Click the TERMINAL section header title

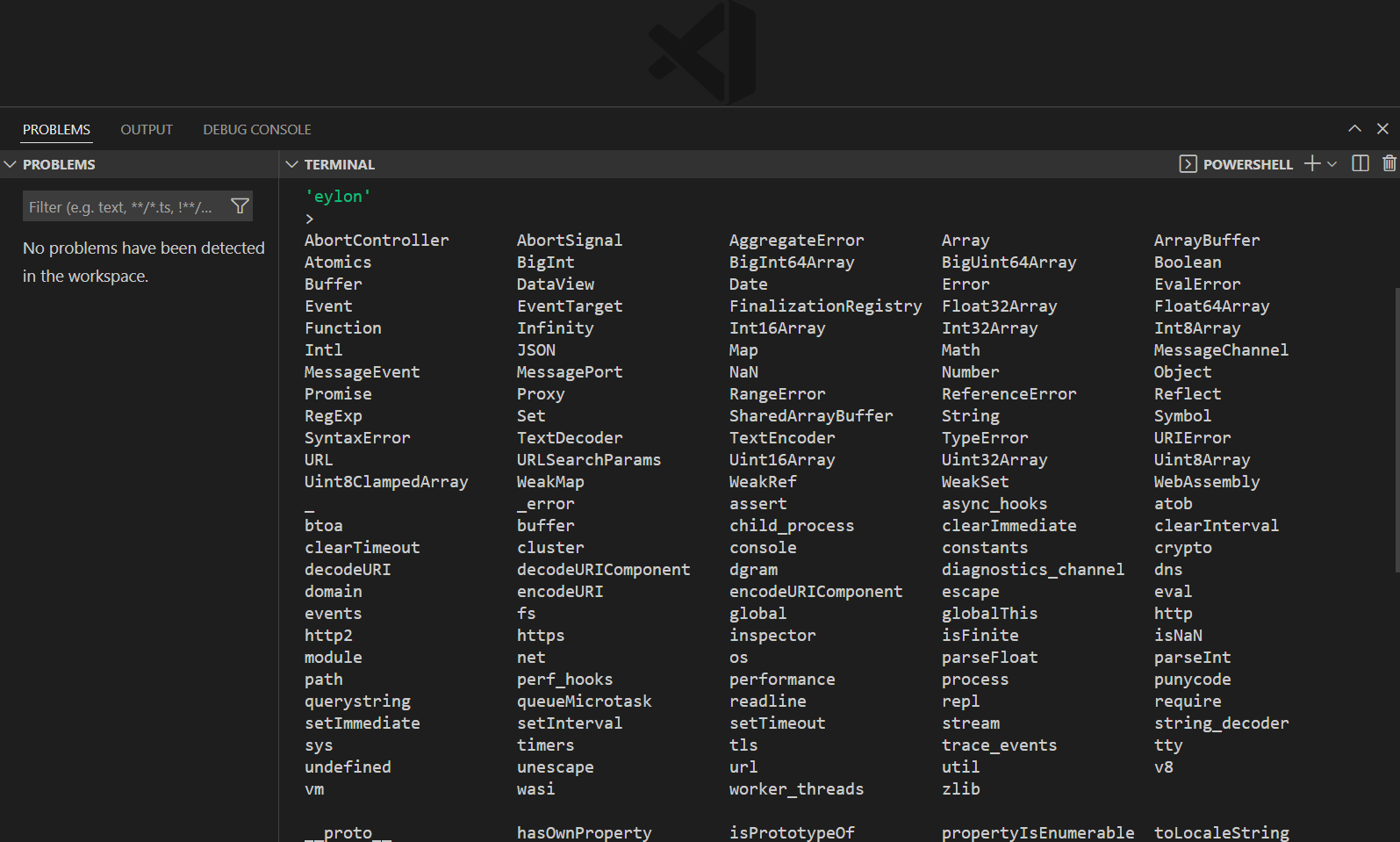(x=339, y=164)
